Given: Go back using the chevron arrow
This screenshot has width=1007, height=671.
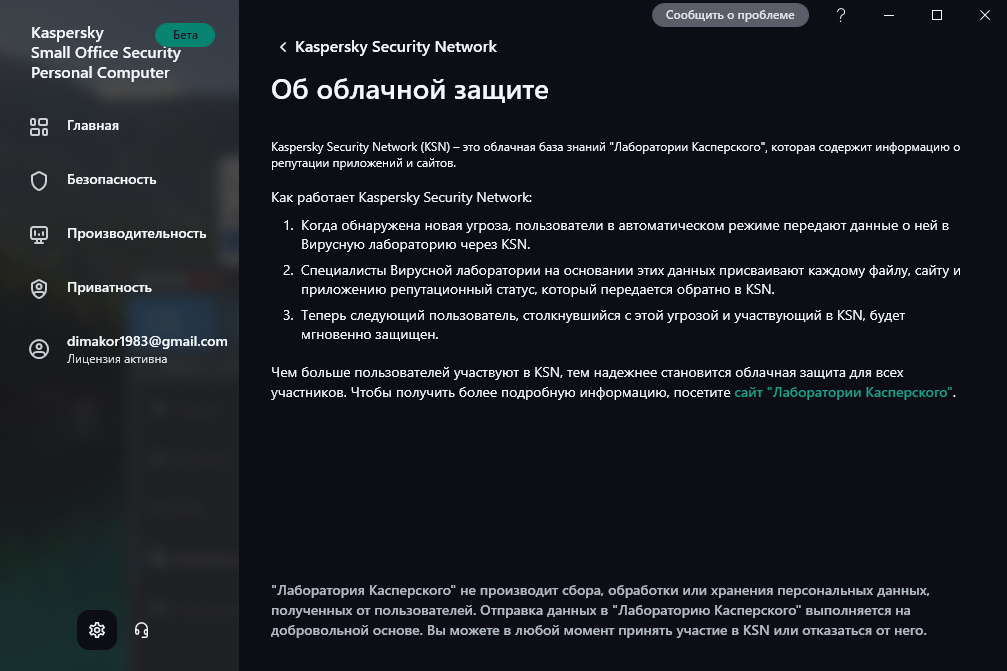Looking at the screenshot, I should pos(283,47).
